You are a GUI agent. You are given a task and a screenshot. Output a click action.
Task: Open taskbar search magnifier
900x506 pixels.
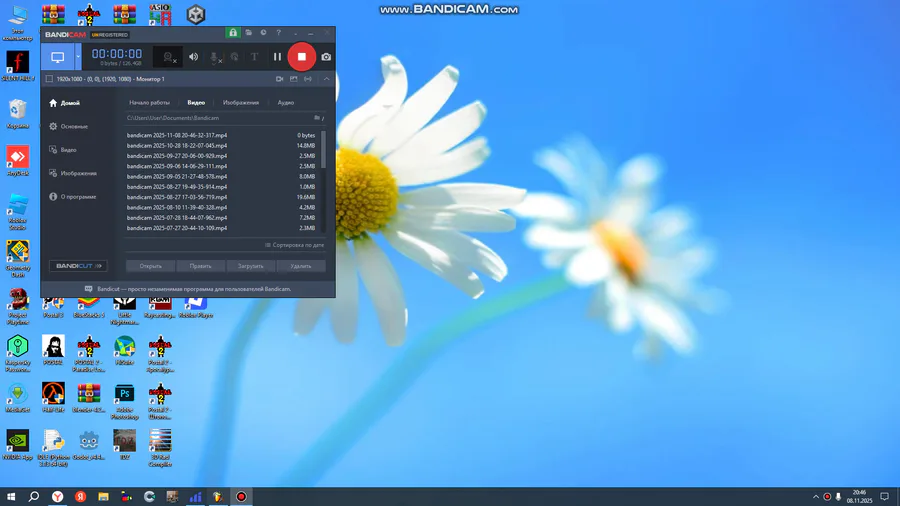point(34,497)
